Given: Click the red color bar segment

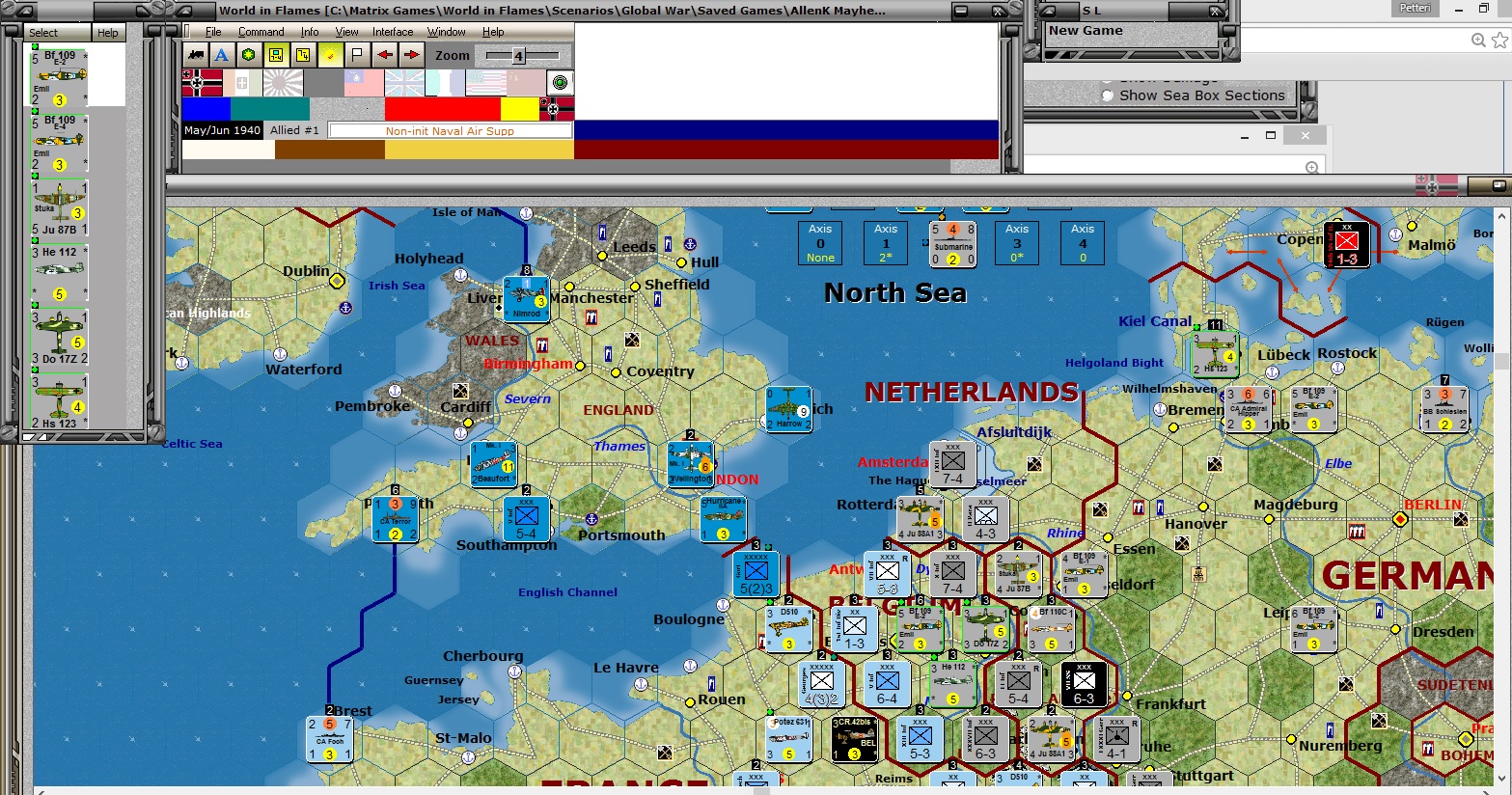Looking at the screenshot, I should click(x=442, y=109).
